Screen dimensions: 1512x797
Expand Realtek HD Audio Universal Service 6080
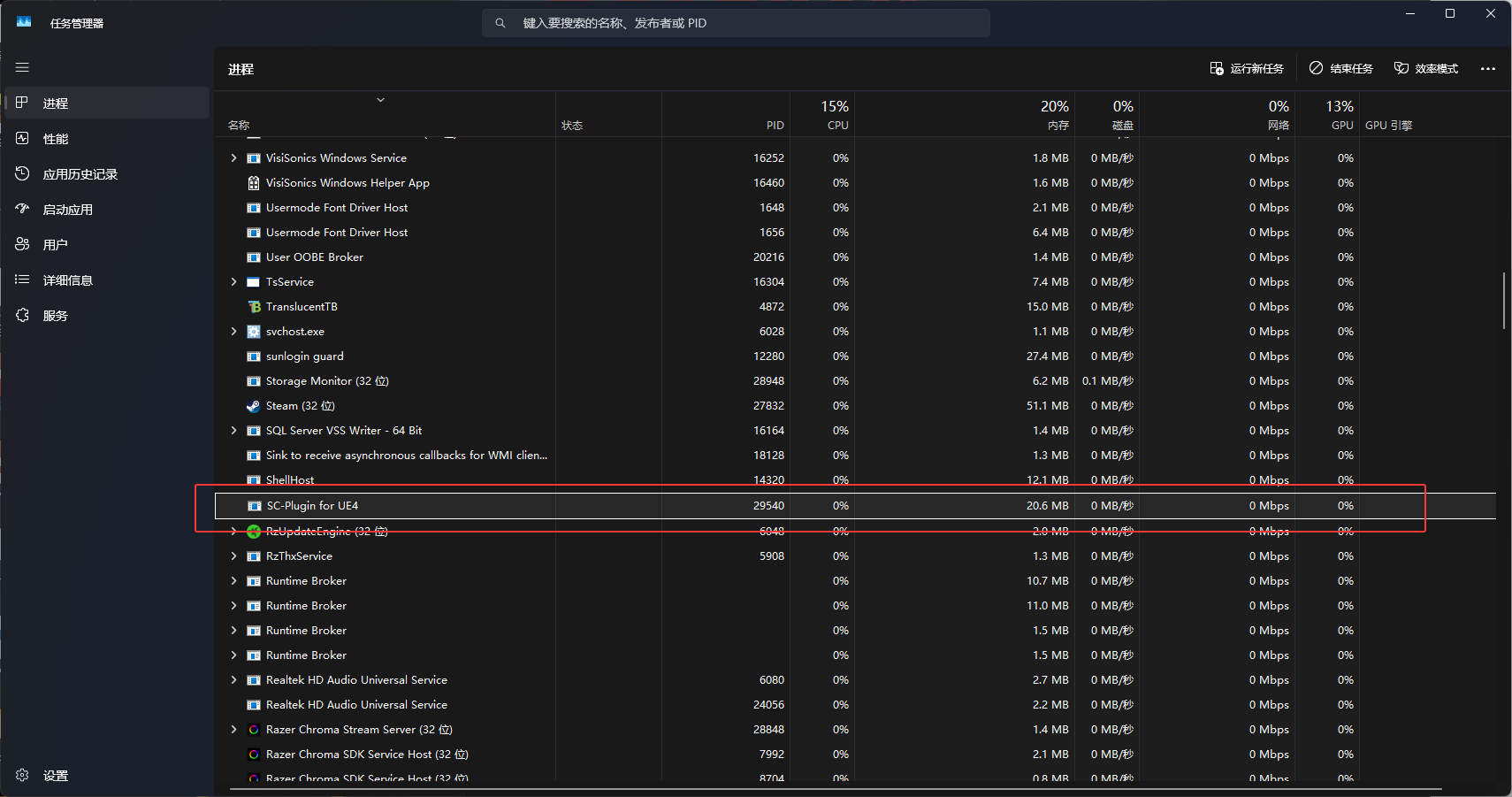[x=233, y=680]
